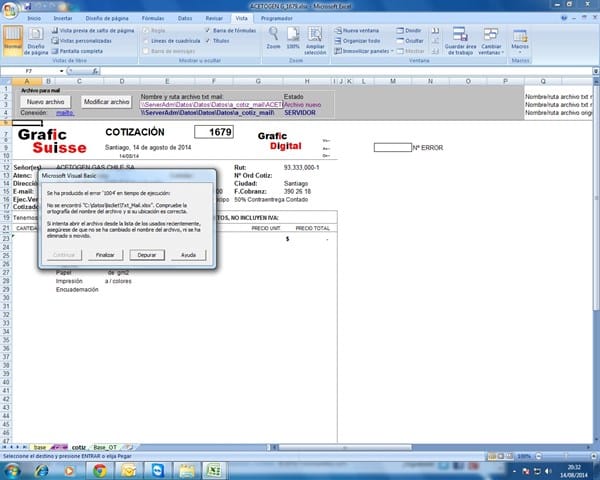Select the Normal view icon
This screenshot has height=480, width=600.
pyautogui.click(x=13, y=42)
